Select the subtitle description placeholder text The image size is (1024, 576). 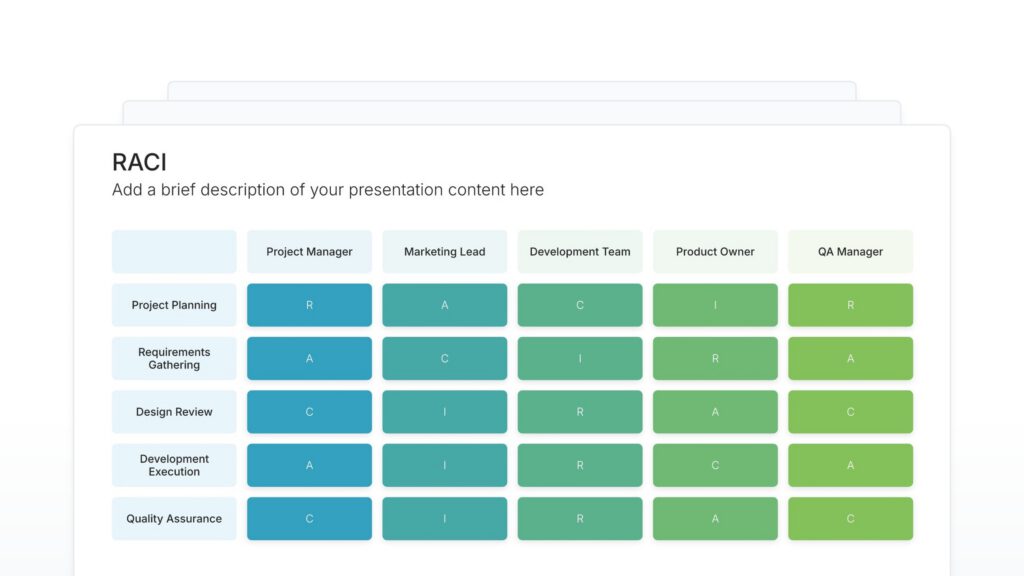click(x=328, y=190)
